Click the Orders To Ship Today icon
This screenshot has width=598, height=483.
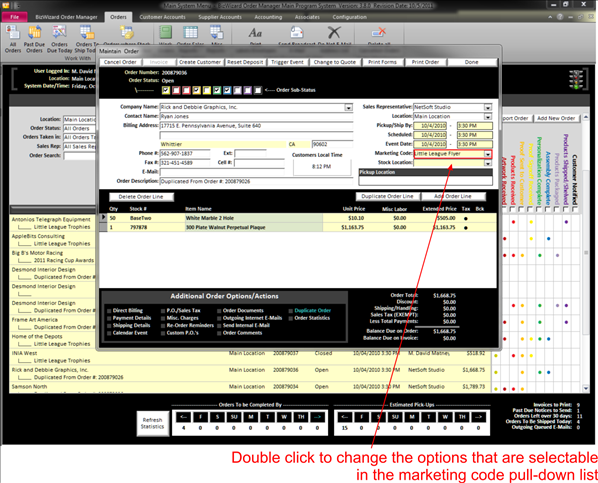[x=87, y=32]
